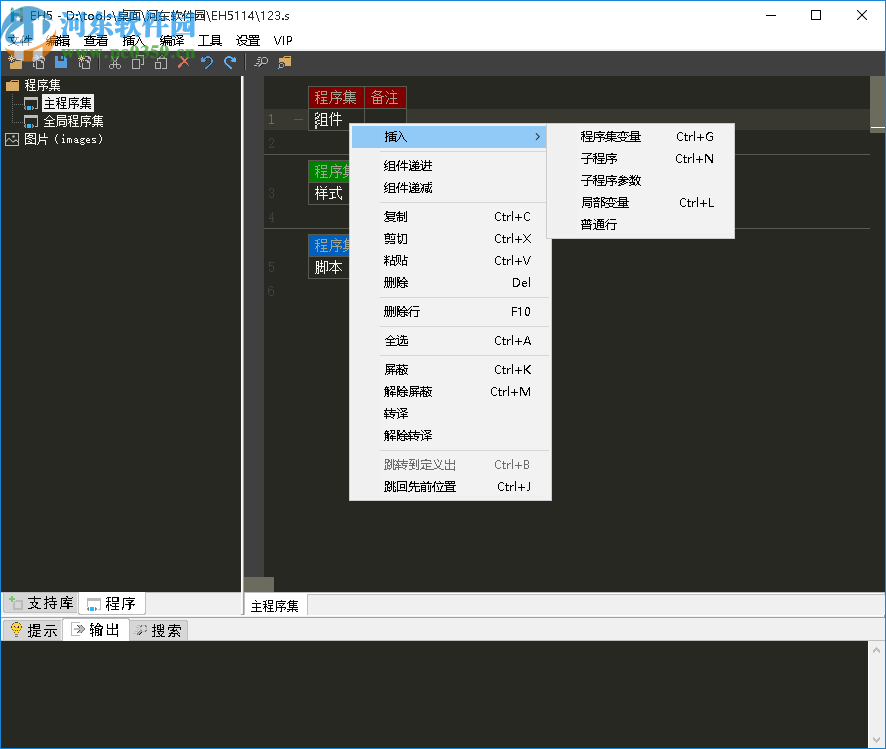
Task: Open the 插入 menu in menu bar
Action: 133,41
